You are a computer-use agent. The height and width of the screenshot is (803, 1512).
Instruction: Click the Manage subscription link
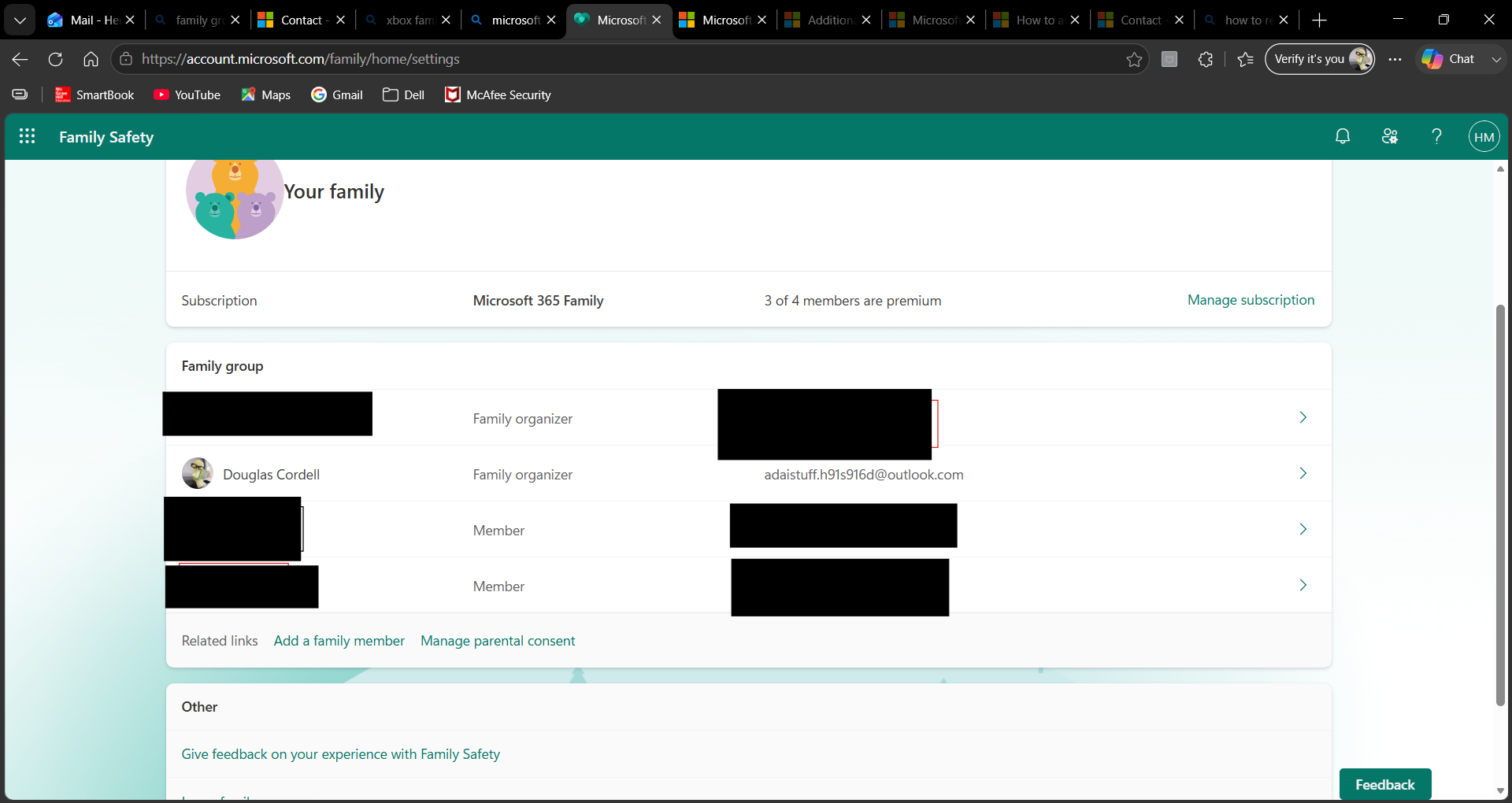(x=1251, y=300)
